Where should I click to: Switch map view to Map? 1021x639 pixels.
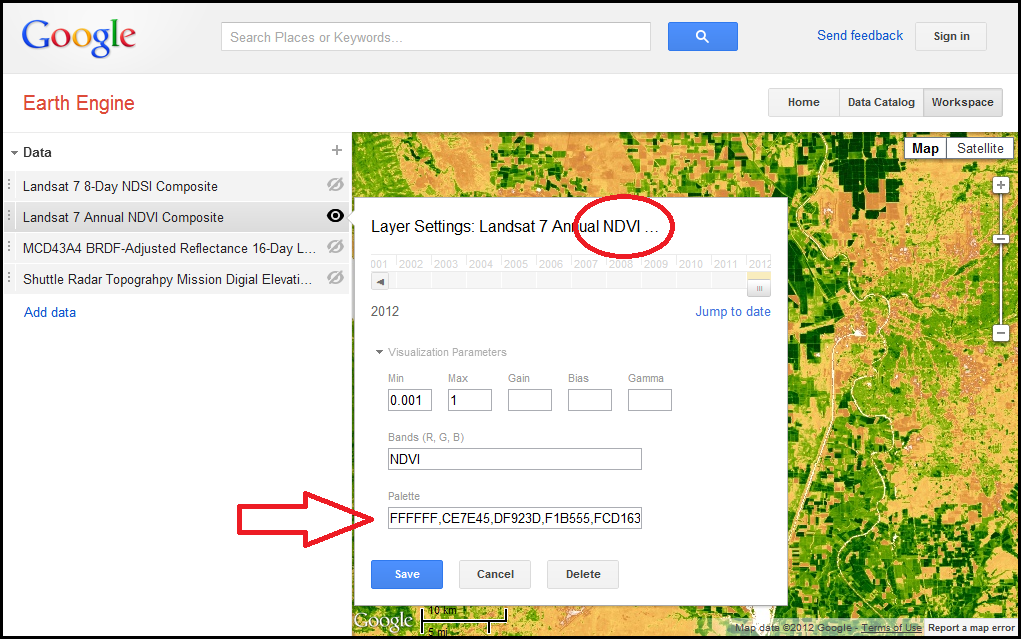point(925,149)
